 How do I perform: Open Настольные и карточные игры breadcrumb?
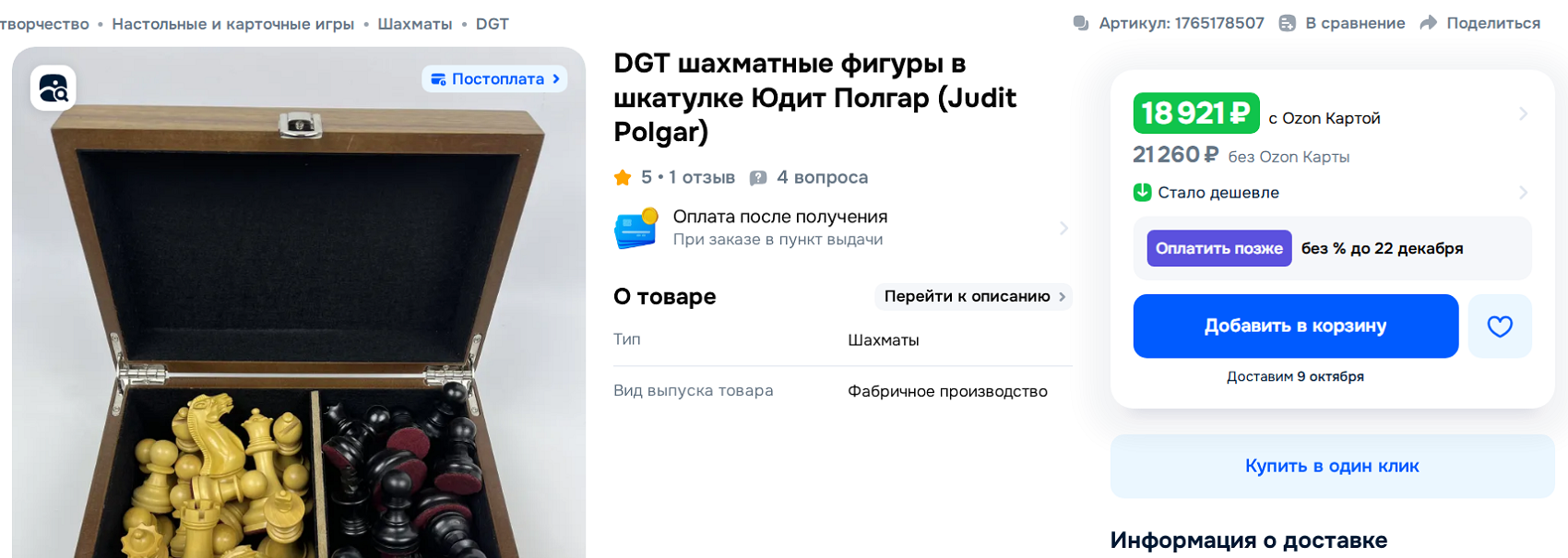click(x=232, y=24)
